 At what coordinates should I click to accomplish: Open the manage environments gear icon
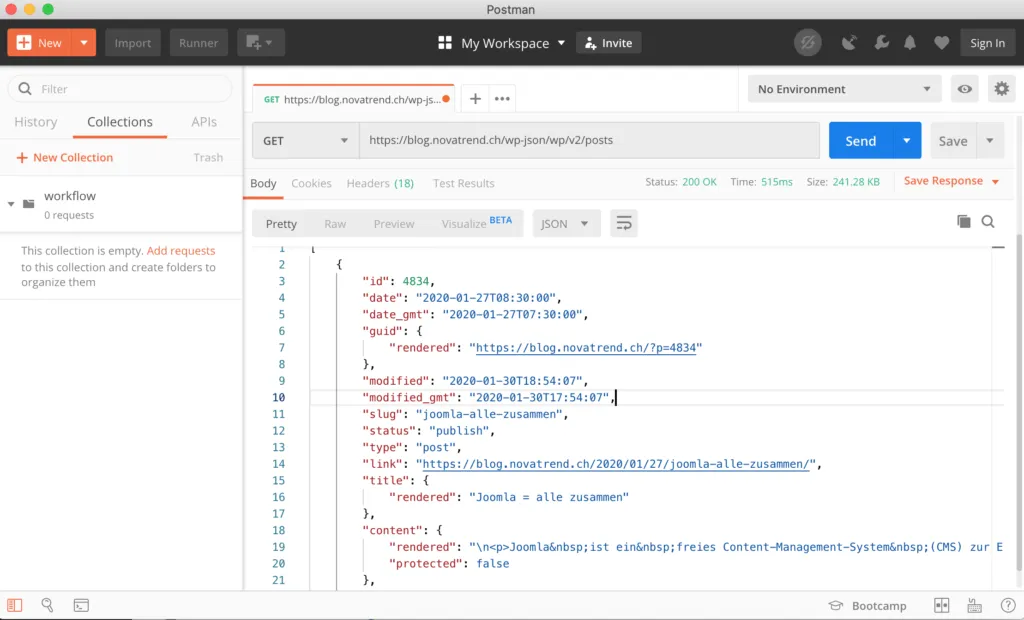point(1001,89)
